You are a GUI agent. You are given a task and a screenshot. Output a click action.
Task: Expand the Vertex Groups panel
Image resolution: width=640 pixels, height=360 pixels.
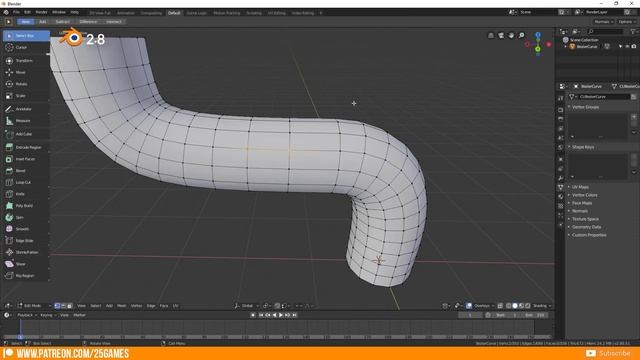[585, 107]
